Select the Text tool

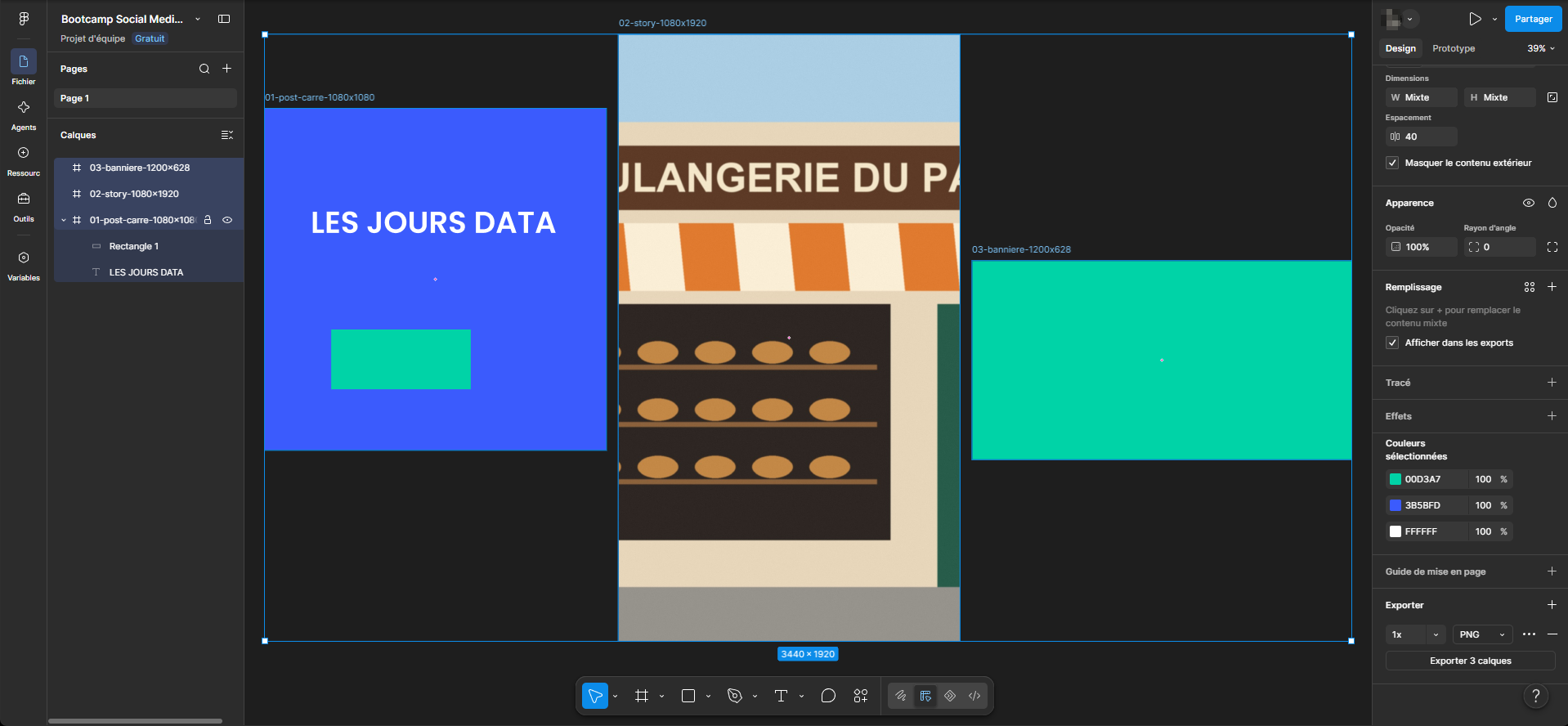(781, 696)
